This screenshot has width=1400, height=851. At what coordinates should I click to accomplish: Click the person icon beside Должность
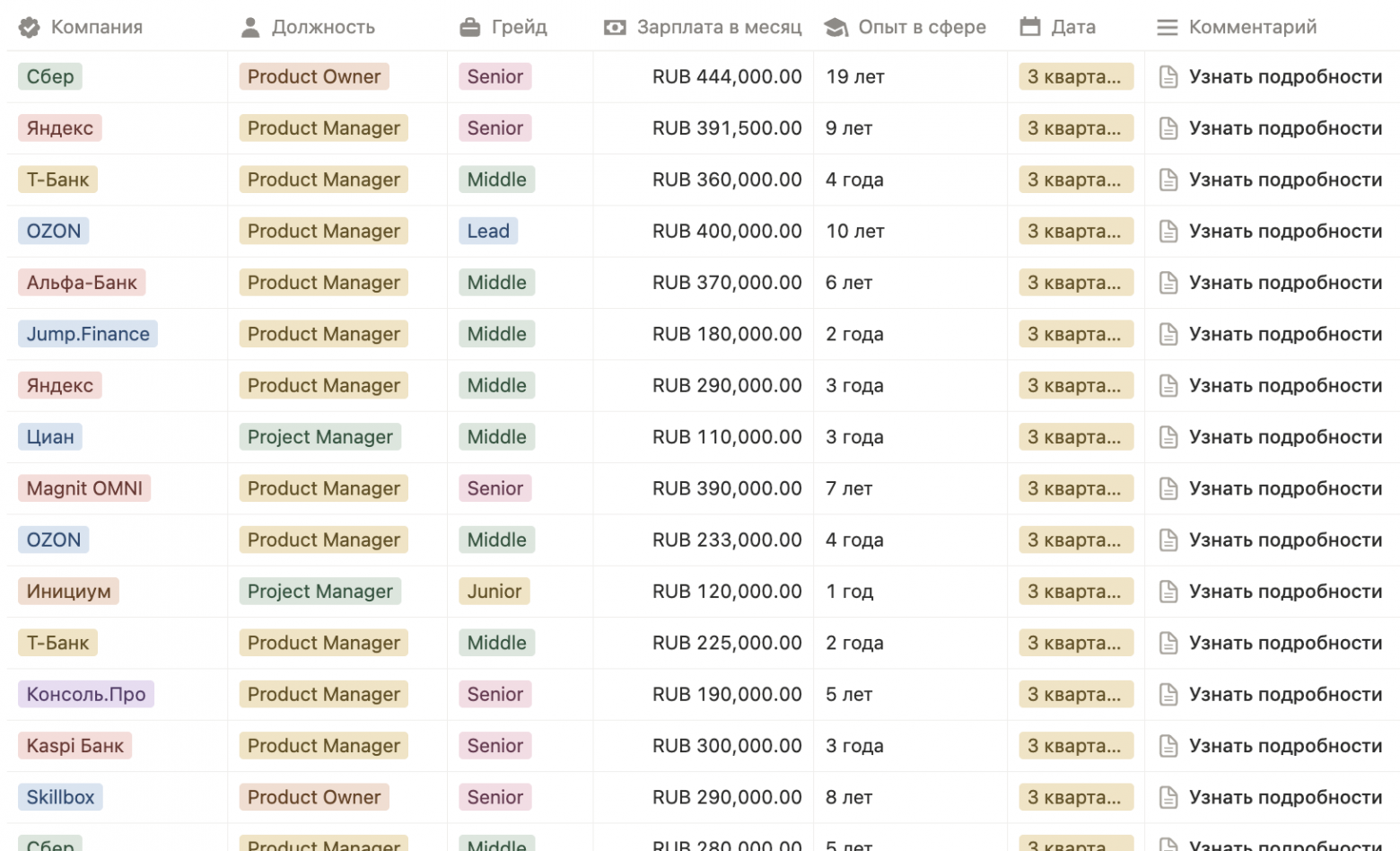pos(250,28)
